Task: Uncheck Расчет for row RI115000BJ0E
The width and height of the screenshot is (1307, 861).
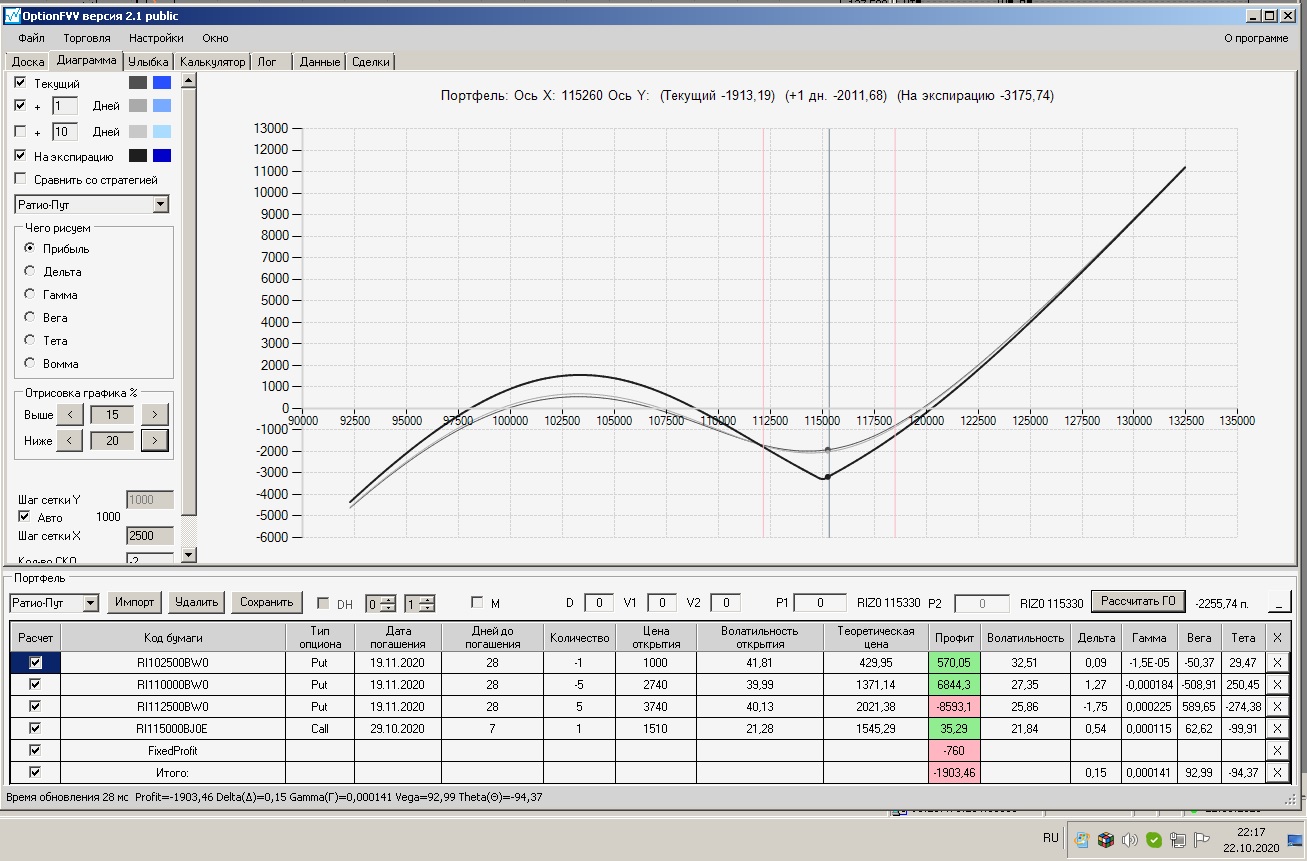Action: 36,728
